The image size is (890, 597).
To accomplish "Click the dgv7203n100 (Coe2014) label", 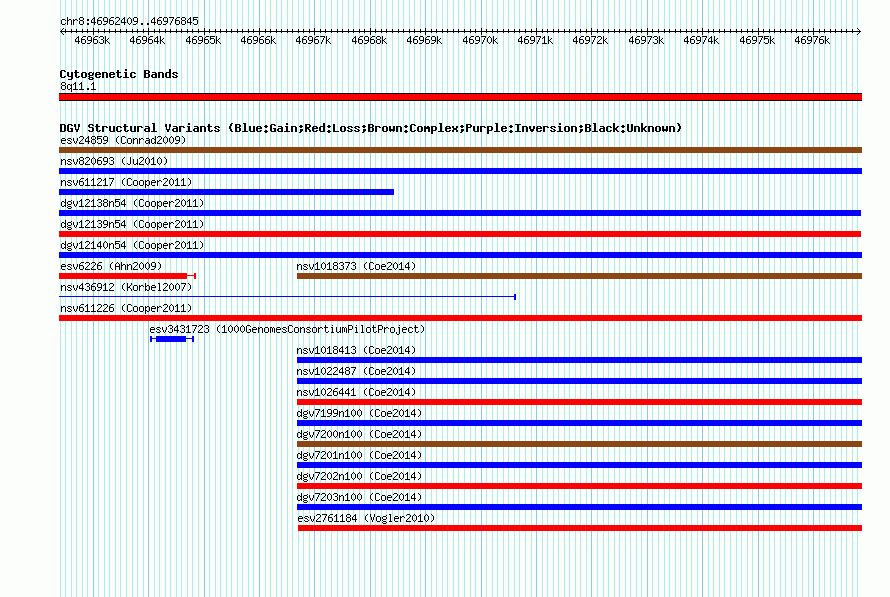I will pos(359,497).
